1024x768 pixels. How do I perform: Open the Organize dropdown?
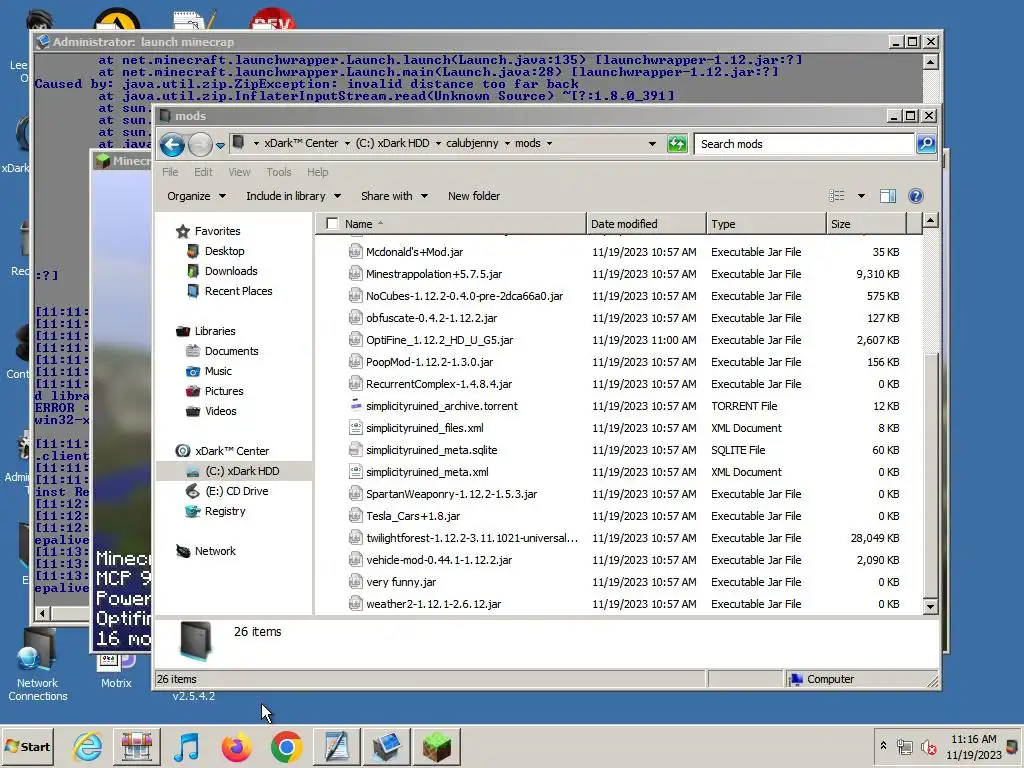196,196
